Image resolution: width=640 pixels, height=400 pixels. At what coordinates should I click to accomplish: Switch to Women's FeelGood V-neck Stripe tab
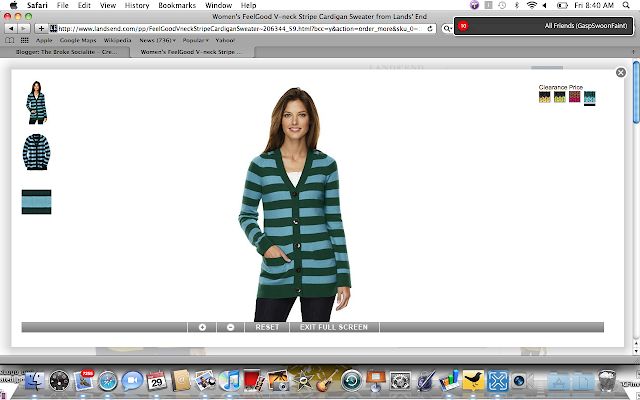tap(191, 52)
